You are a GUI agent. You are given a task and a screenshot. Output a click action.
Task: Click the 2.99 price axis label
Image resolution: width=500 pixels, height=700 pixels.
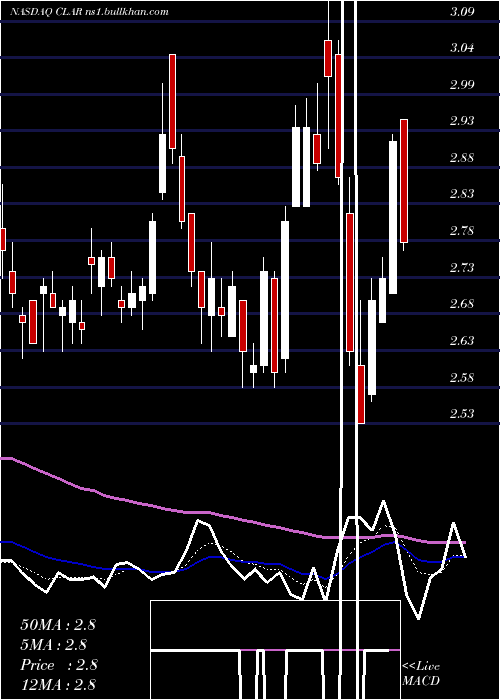462,85
